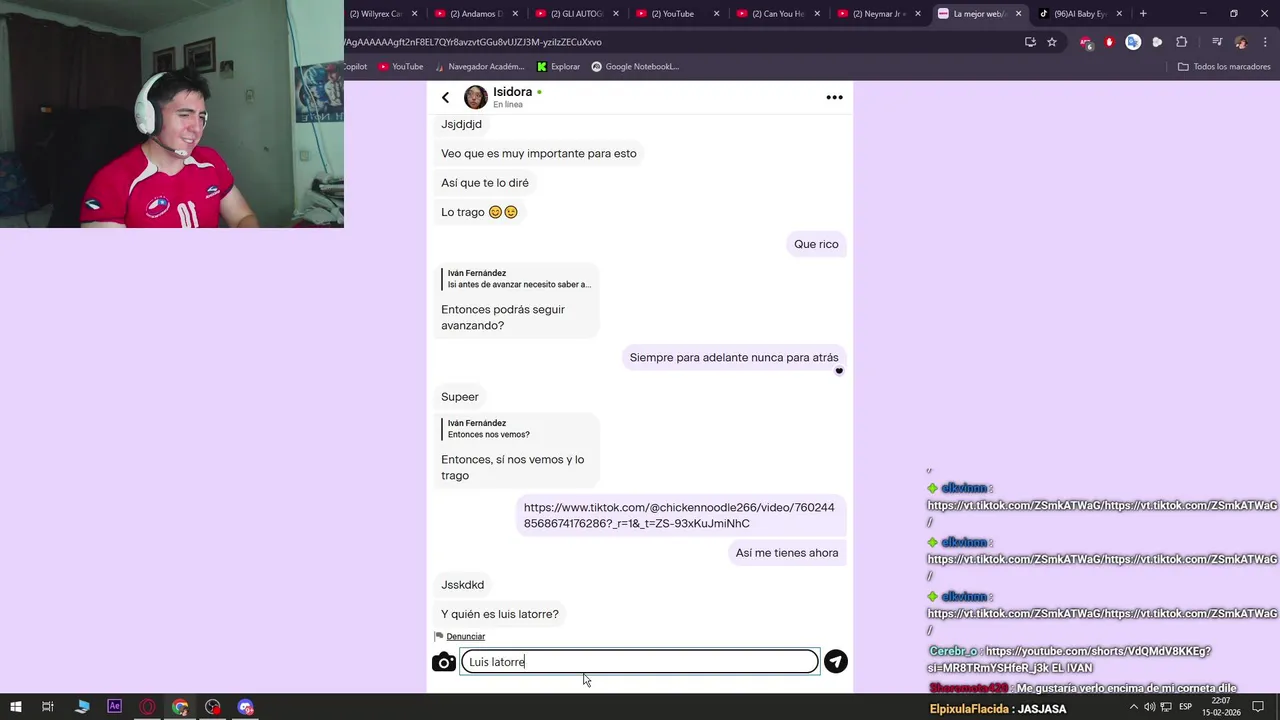Open the TikTok video link in the chat
This screenshot has width=1280, height=720.
tap(679, 515)
